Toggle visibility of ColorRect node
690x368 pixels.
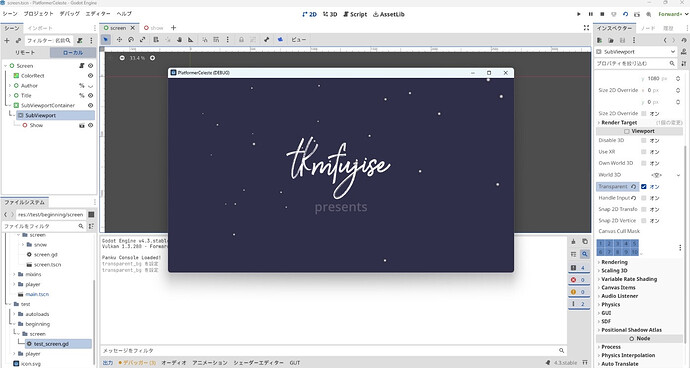90,76
